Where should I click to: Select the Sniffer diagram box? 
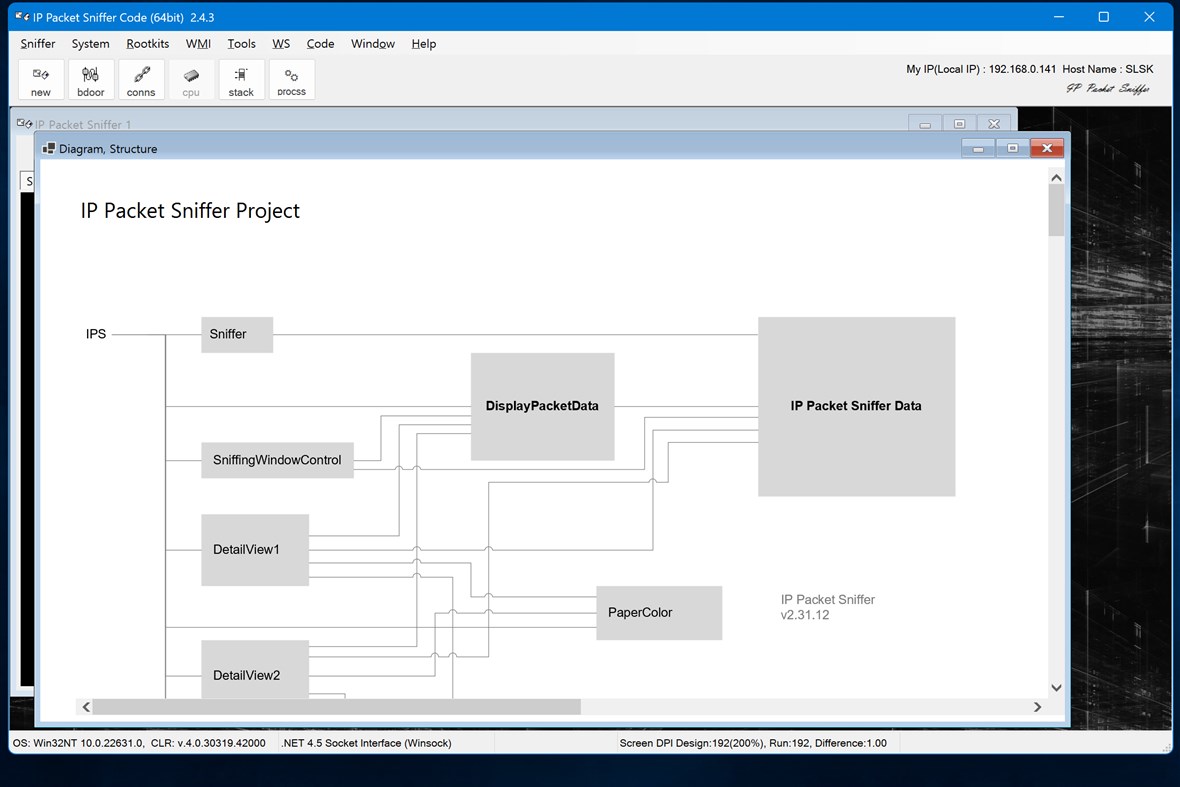pos(237,335)
